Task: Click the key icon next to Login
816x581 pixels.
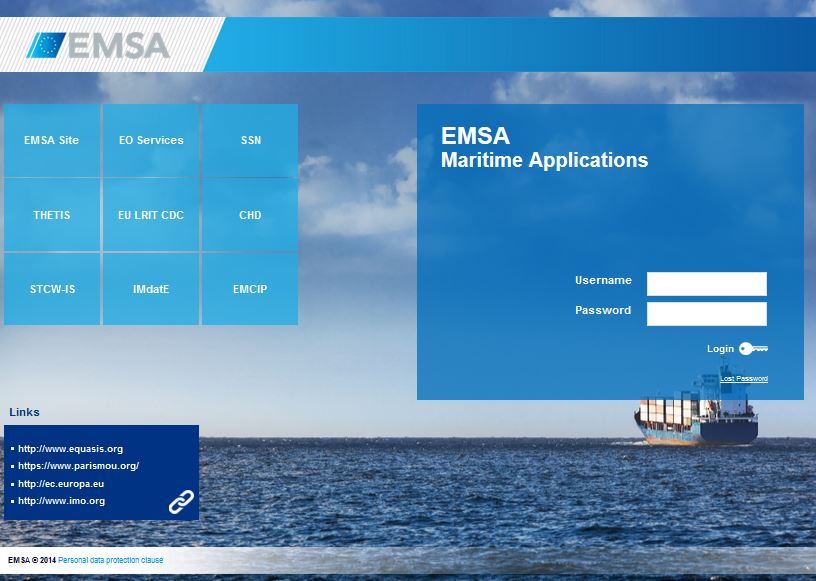Action: click(x=754, y=348)
